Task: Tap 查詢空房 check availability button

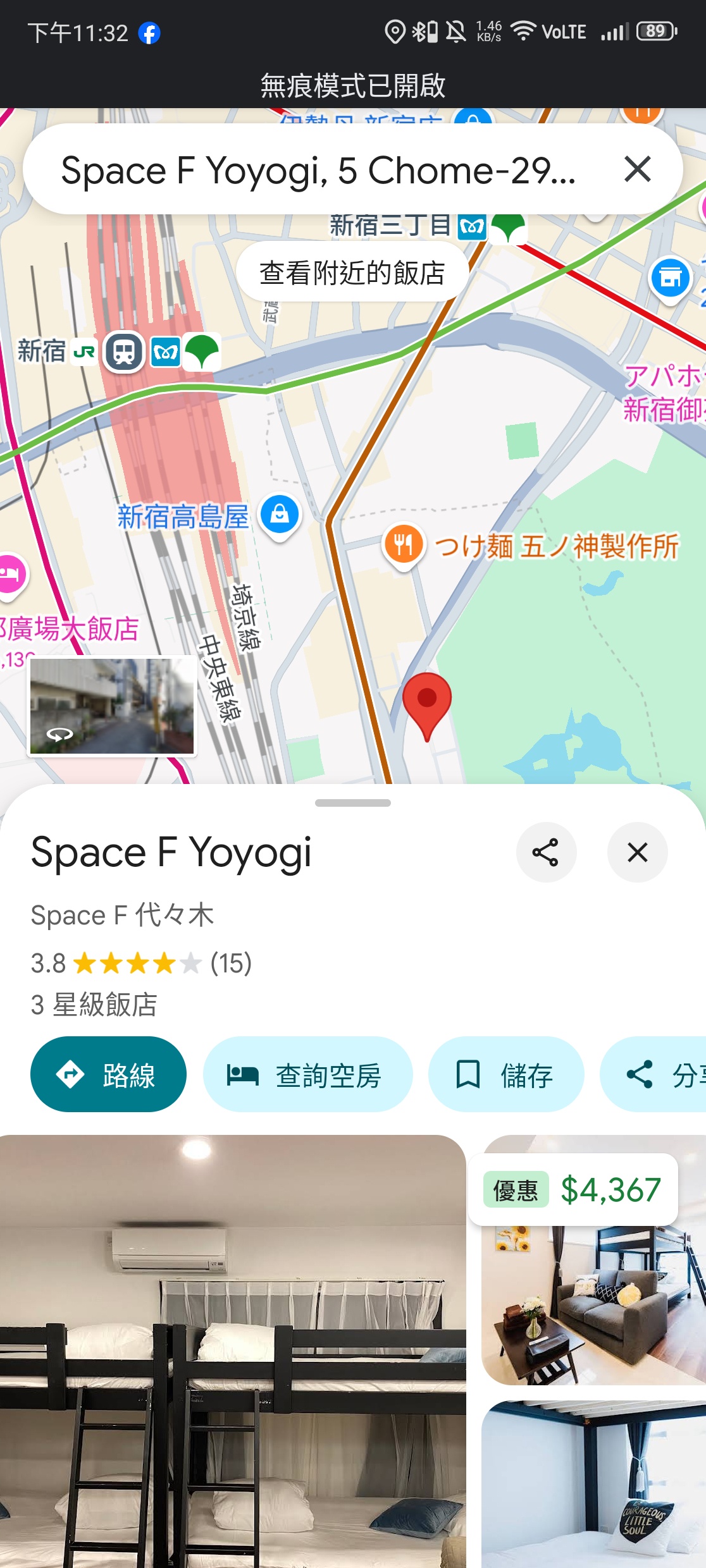Action: pyautogui.click(x=307, y=1074)
